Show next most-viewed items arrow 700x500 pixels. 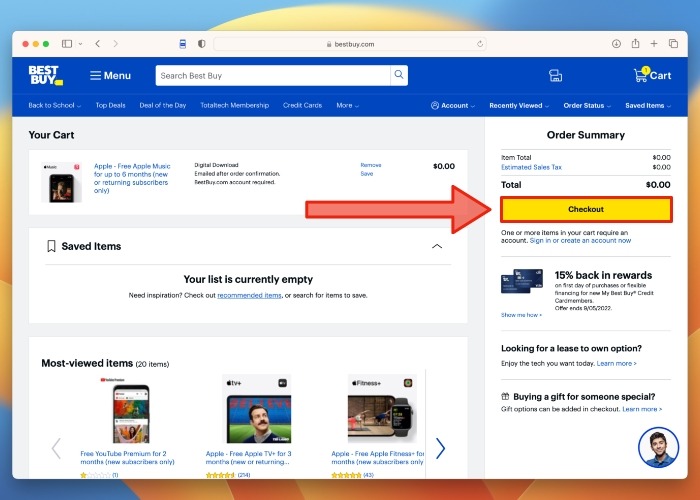[440, 448]
